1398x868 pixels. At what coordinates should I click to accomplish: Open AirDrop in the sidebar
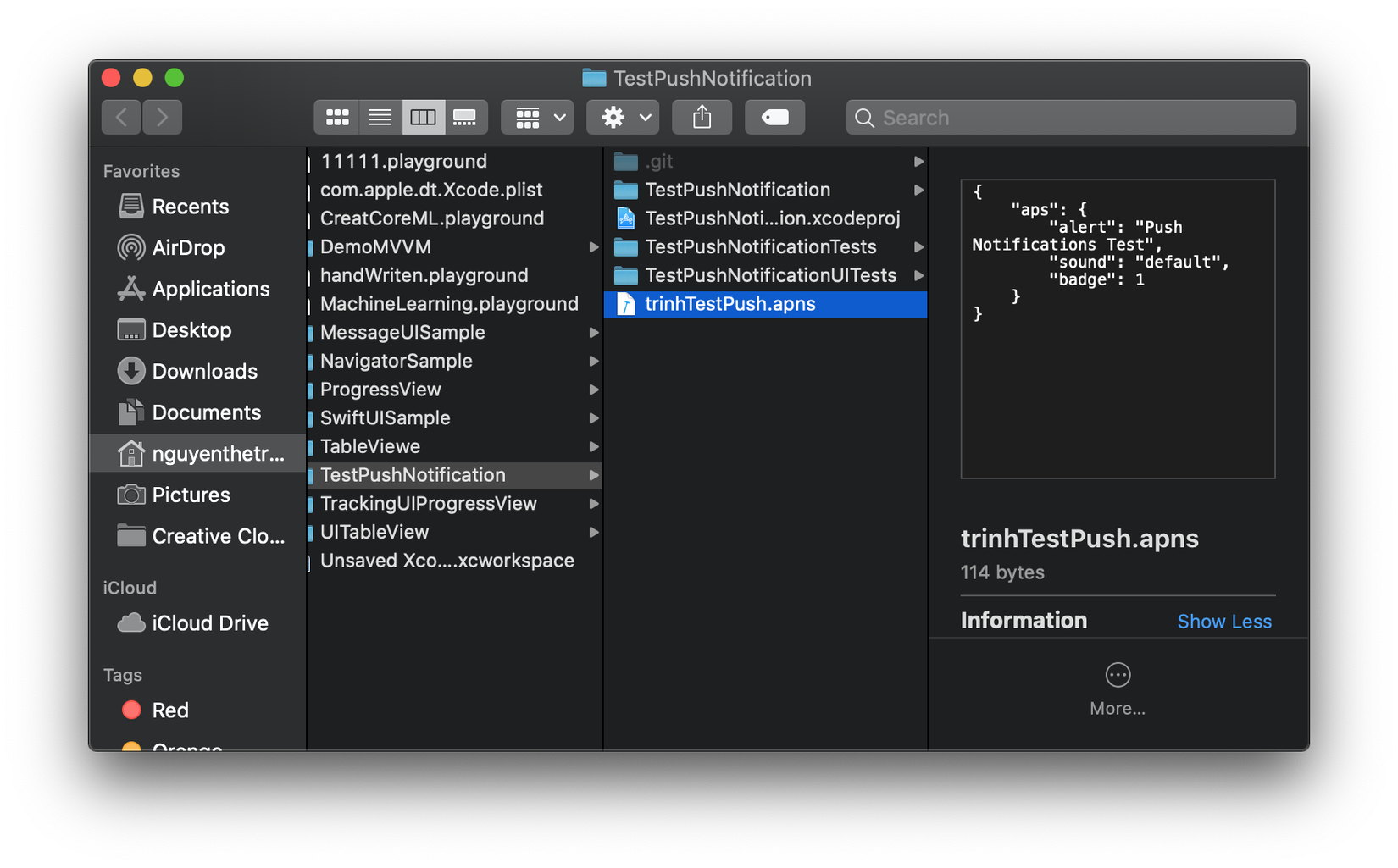pyautogui.click(x=188, y=248)
